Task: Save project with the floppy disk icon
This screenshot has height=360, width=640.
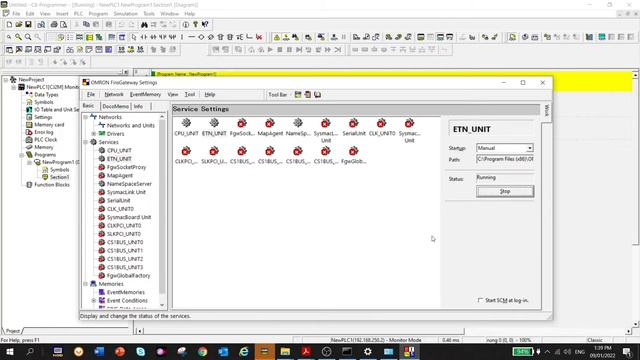Action: pos(28,24)
